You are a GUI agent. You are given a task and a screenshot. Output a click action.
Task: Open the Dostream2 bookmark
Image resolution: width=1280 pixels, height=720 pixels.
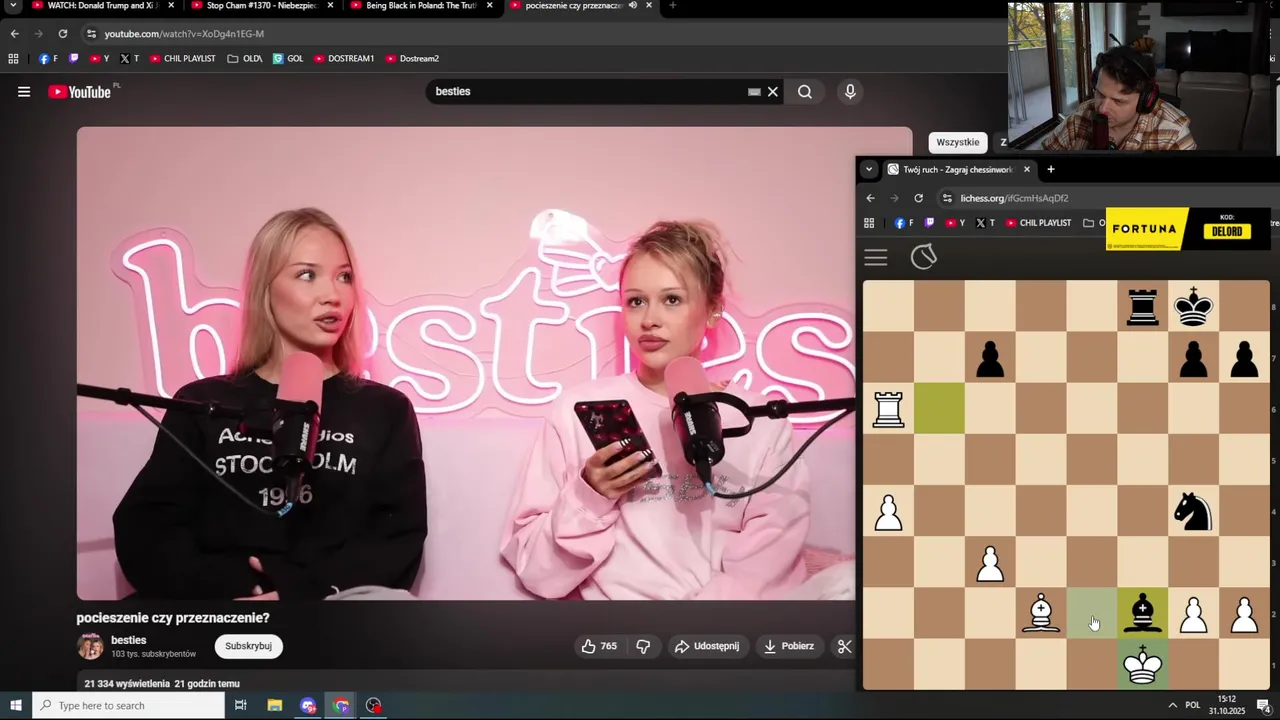412,59
